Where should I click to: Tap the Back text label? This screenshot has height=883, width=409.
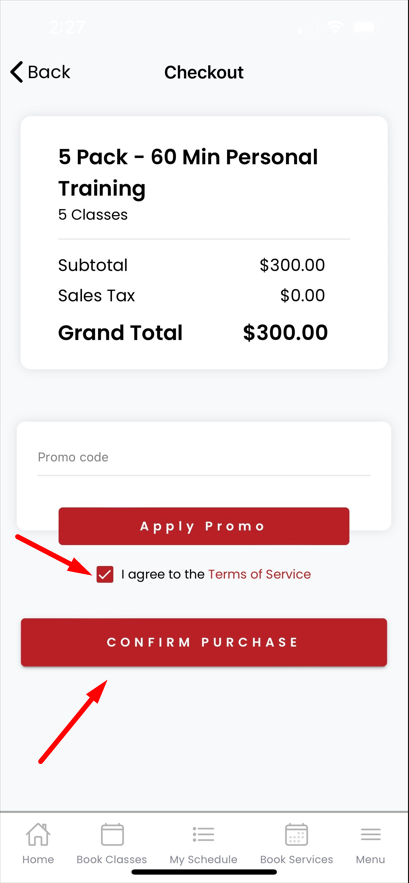(x=49, y=72)
